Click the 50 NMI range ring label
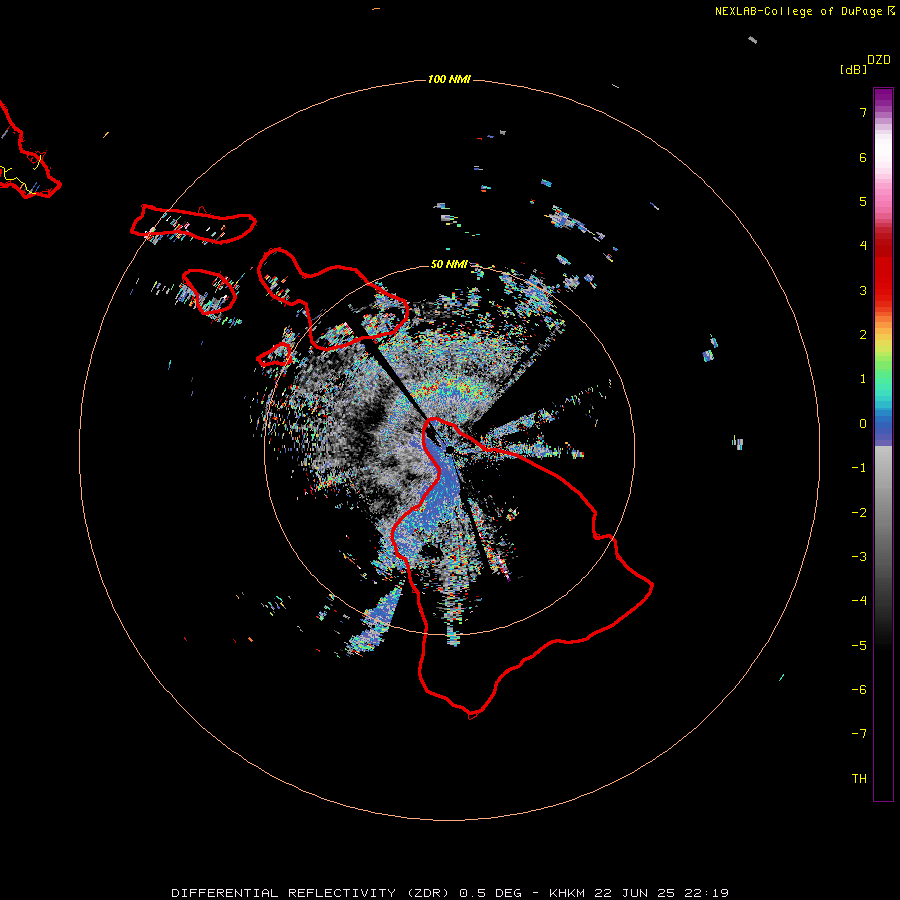Viewport: 900px width, 900px height. pyautogui.click(x=449, y=264)
